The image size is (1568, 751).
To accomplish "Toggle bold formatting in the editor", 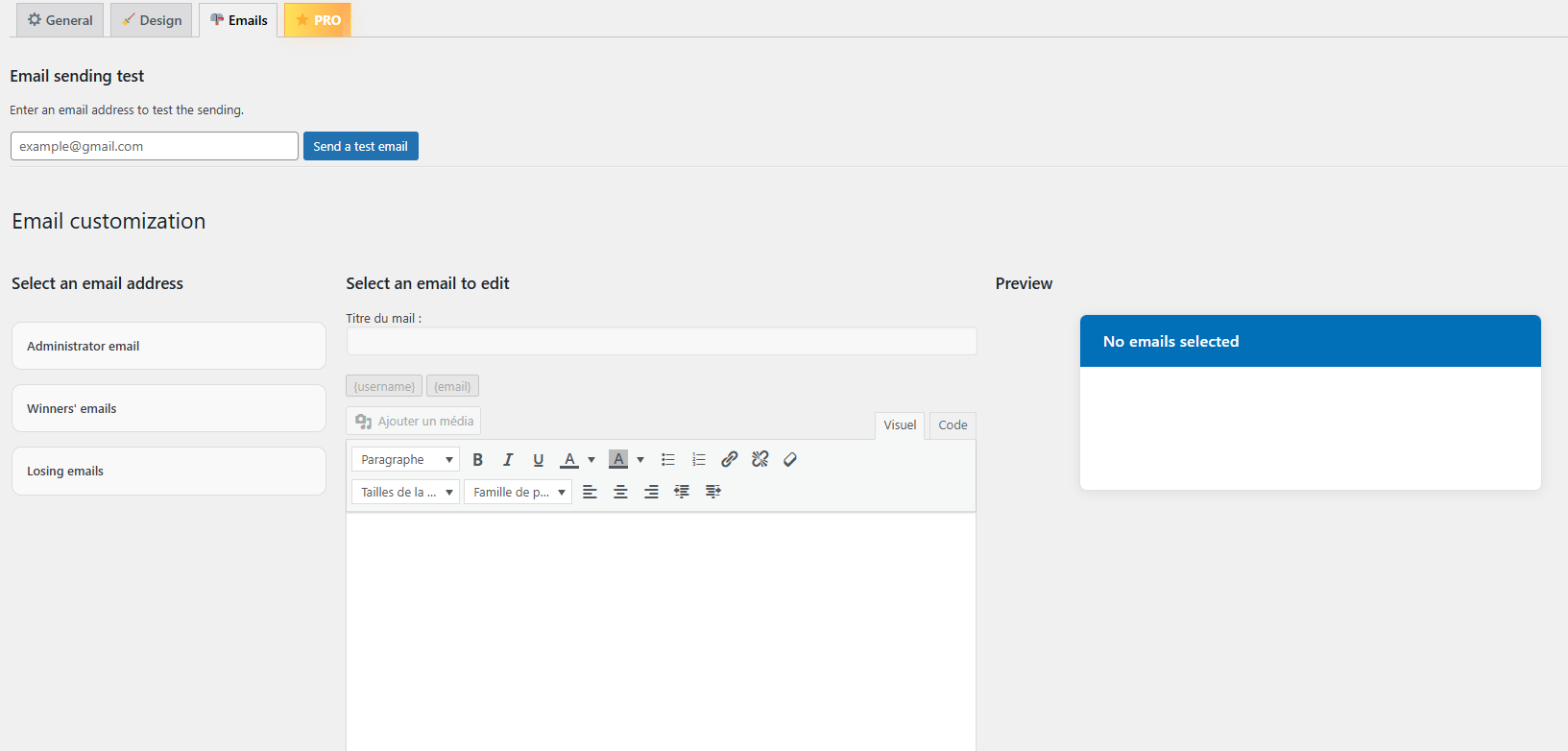I will pyautogui.click(x=477, y=460).
